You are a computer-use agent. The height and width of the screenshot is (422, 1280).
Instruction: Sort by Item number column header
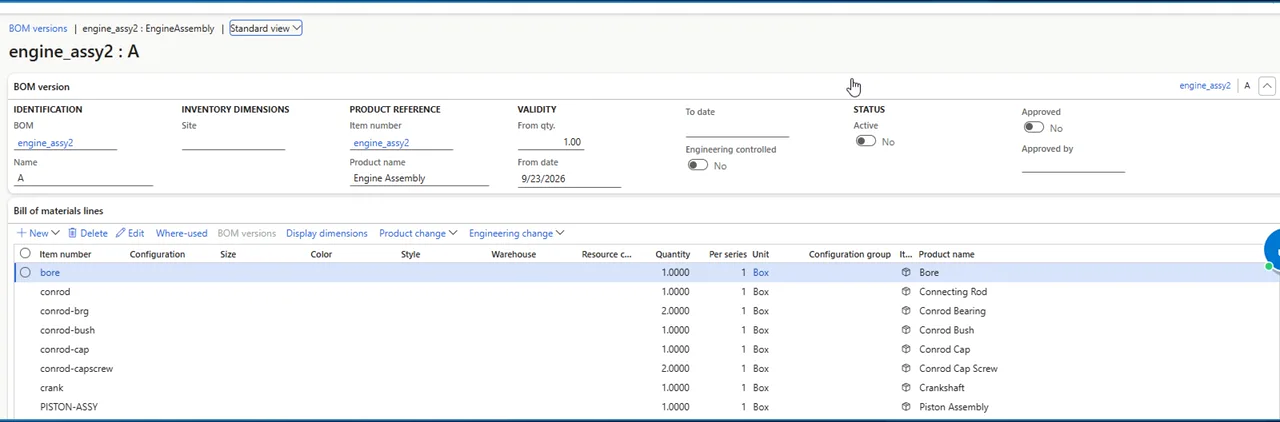[x=65, y=254]
